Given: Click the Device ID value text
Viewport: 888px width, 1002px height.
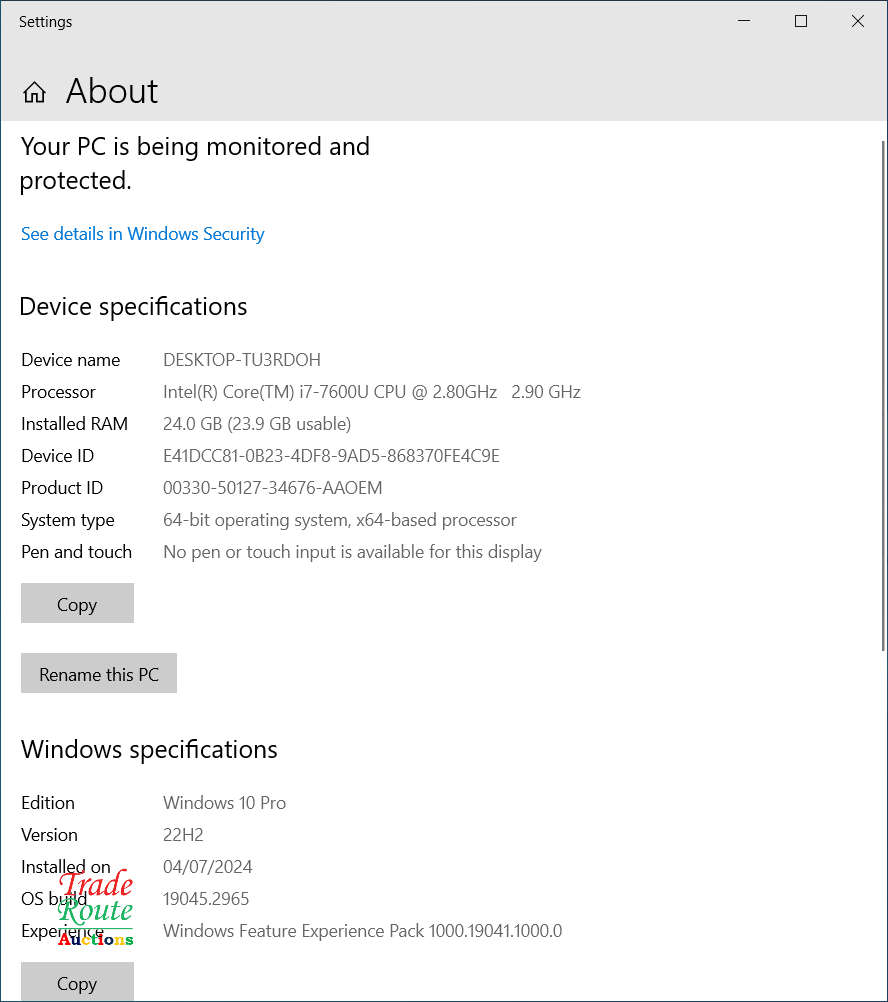Looking at the screenshot, I should [x=331, y=456].
